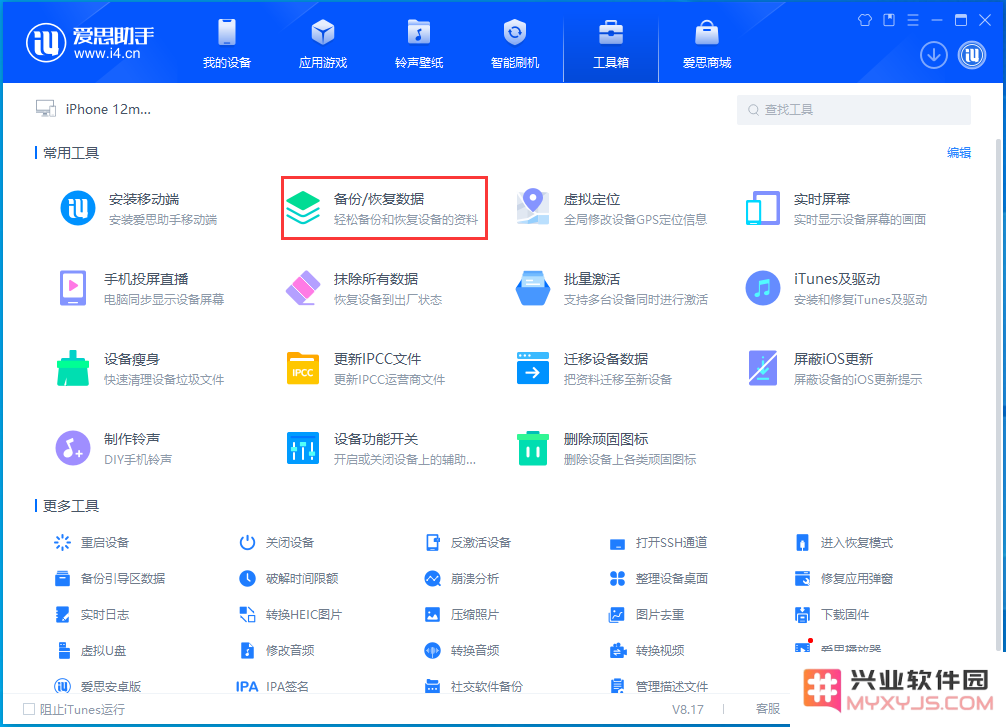
Task: Open 图片去重 tool
Action: coord(647,615)
